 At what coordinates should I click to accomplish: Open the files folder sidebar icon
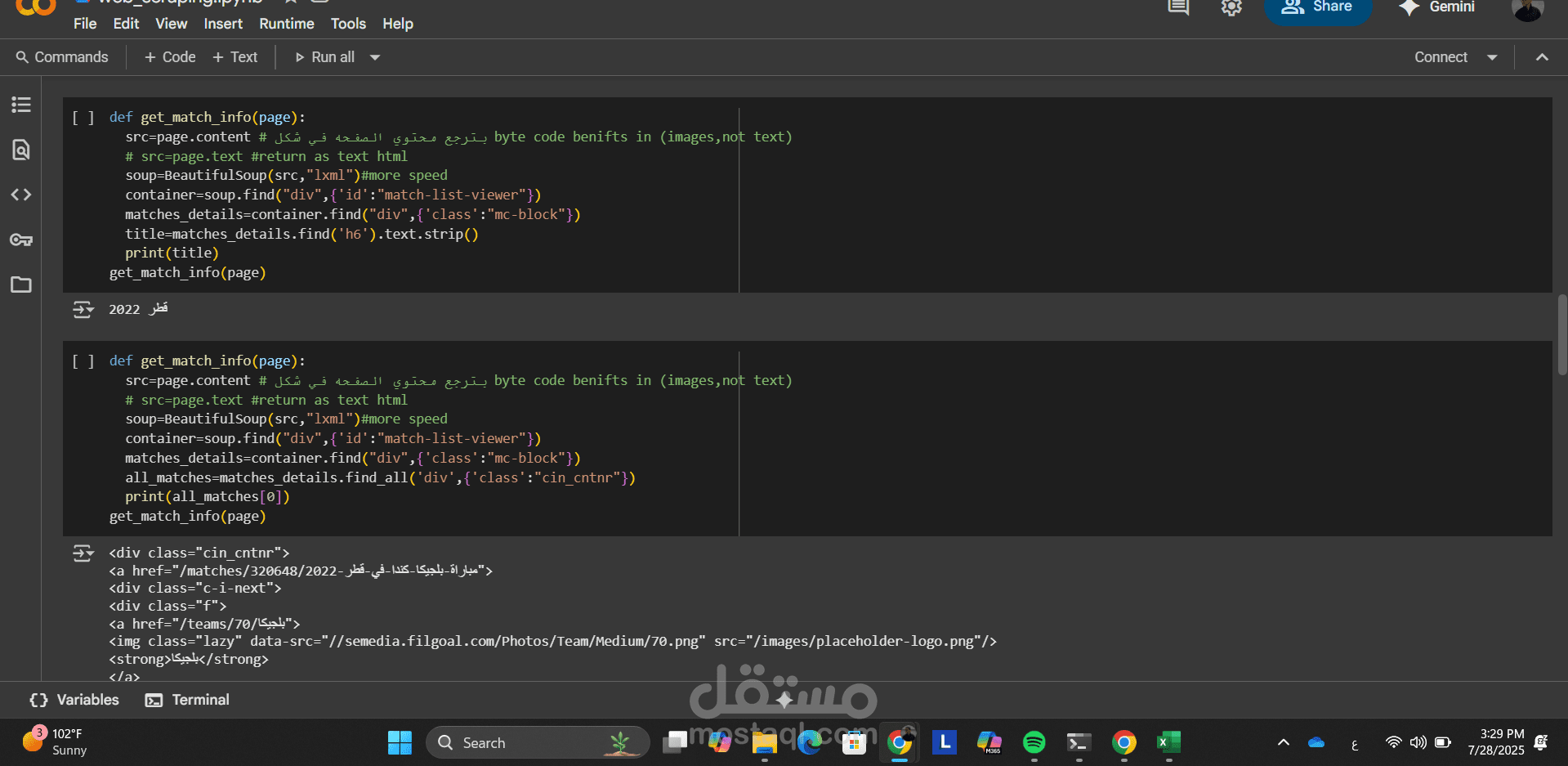tap(21, 284)
